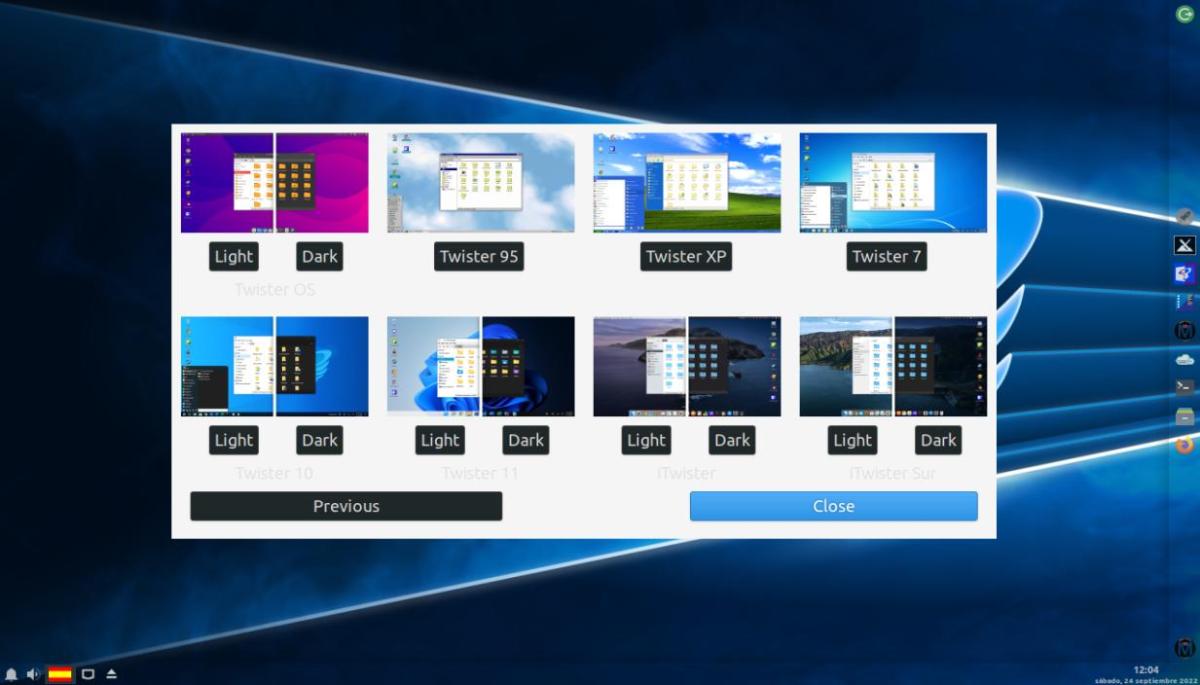1200x685 pixels.
Task: Apply the Twister 95 theme
Action: [479, 256]
